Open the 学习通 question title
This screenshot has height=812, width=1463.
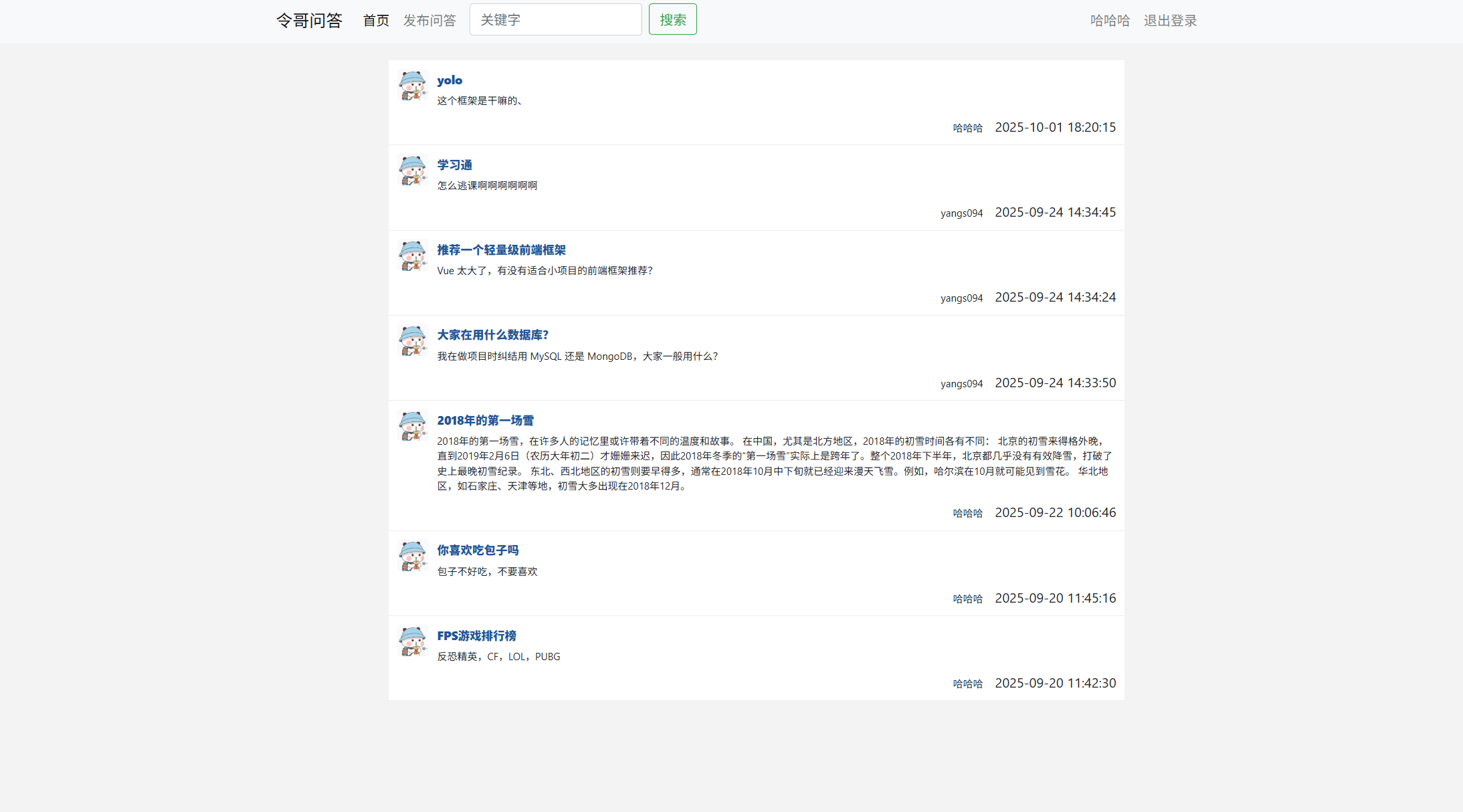[x=455, y=165]
